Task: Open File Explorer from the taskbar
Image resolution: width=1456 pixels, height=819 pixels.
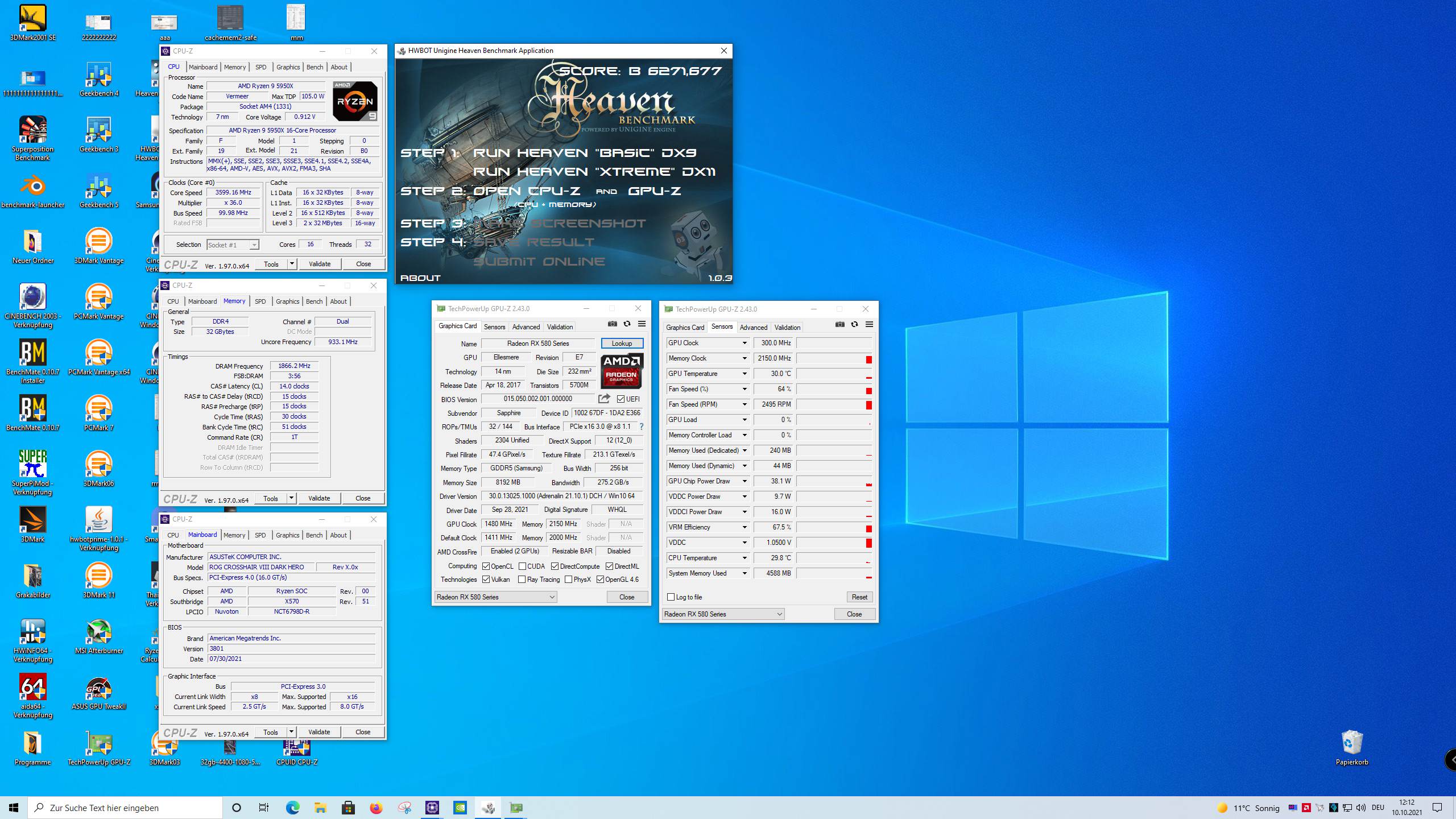Action: [320, 808]
